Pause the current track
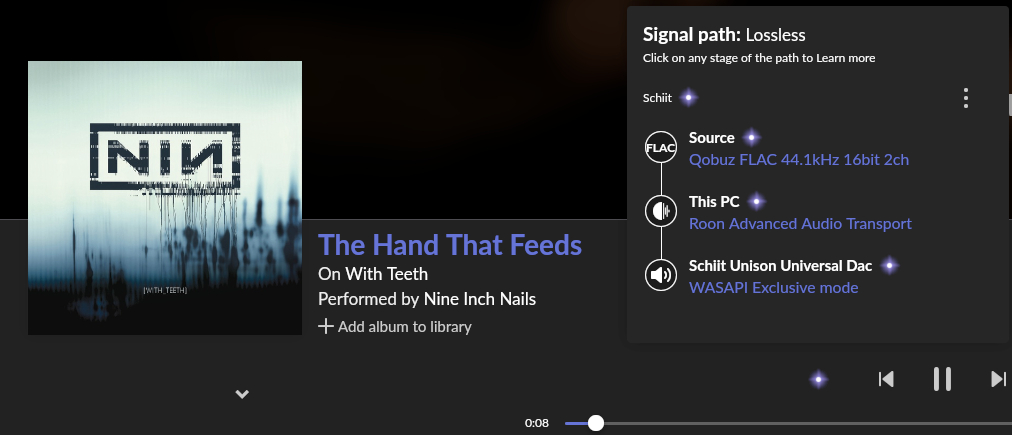The image size is (1012, 435). [942, 379]
